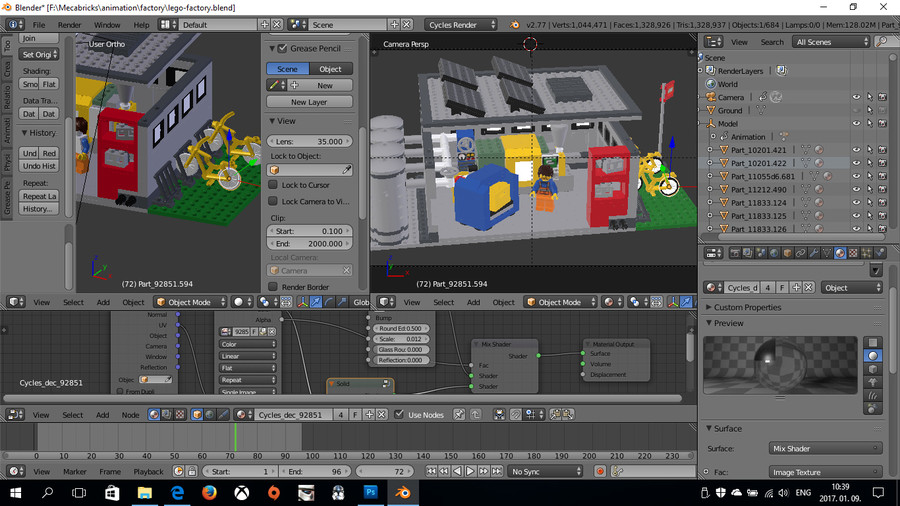Image resolution: width=900 pixels, height=506 pixels.
Task: Open the image node Linear color space dropdown
Action: point(247,356)
